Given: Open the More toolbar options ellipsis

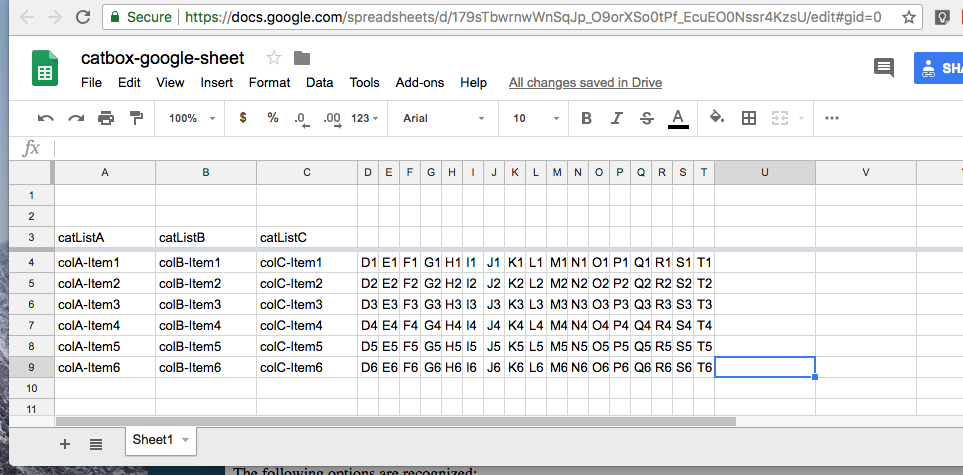Looking at the screenshot, I should pyautogui.click(x=832, y=118).
